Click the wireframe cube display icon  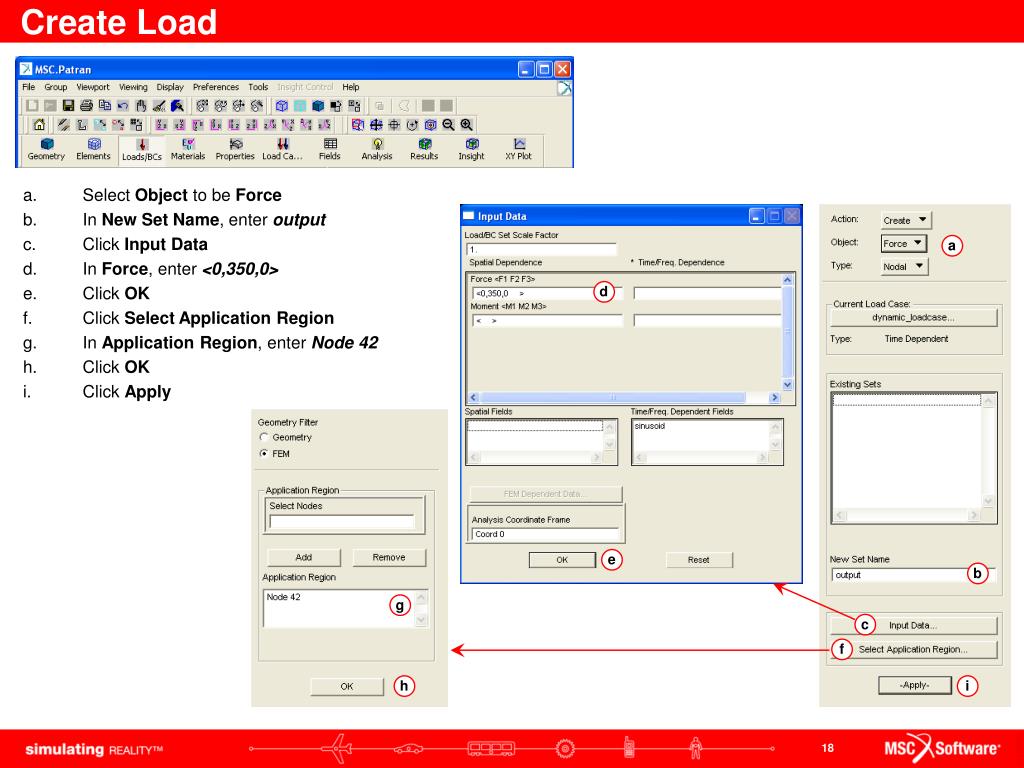[282, 105]
